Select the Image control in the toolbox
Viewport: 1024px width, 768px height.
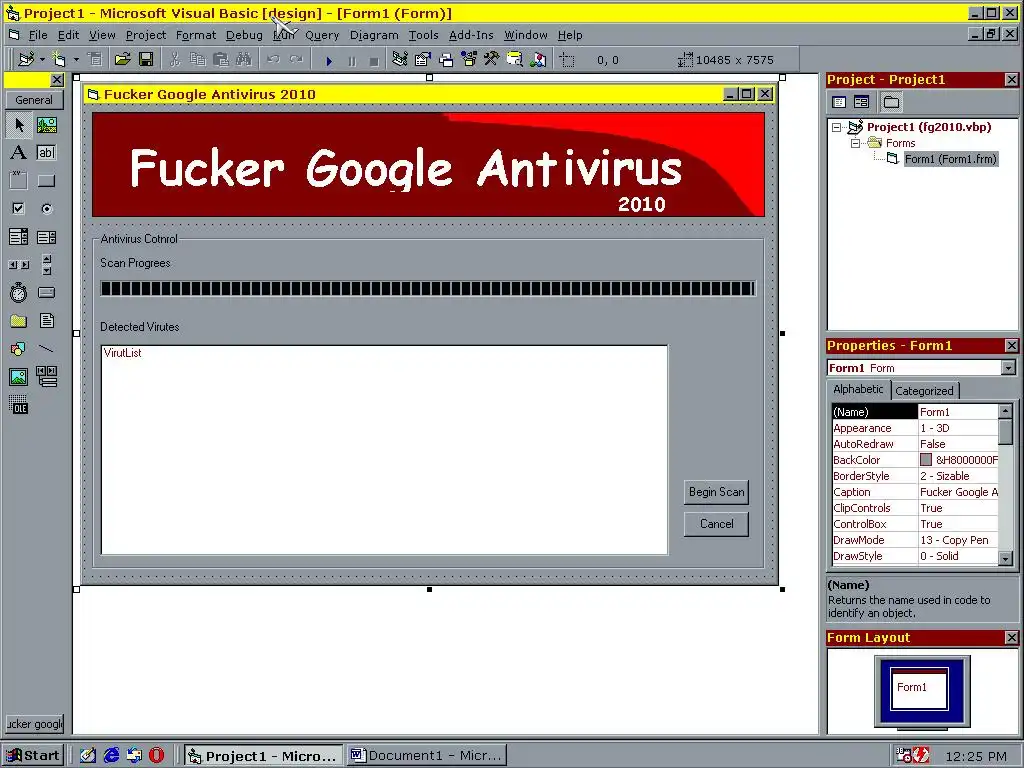(x=18, y=377)
